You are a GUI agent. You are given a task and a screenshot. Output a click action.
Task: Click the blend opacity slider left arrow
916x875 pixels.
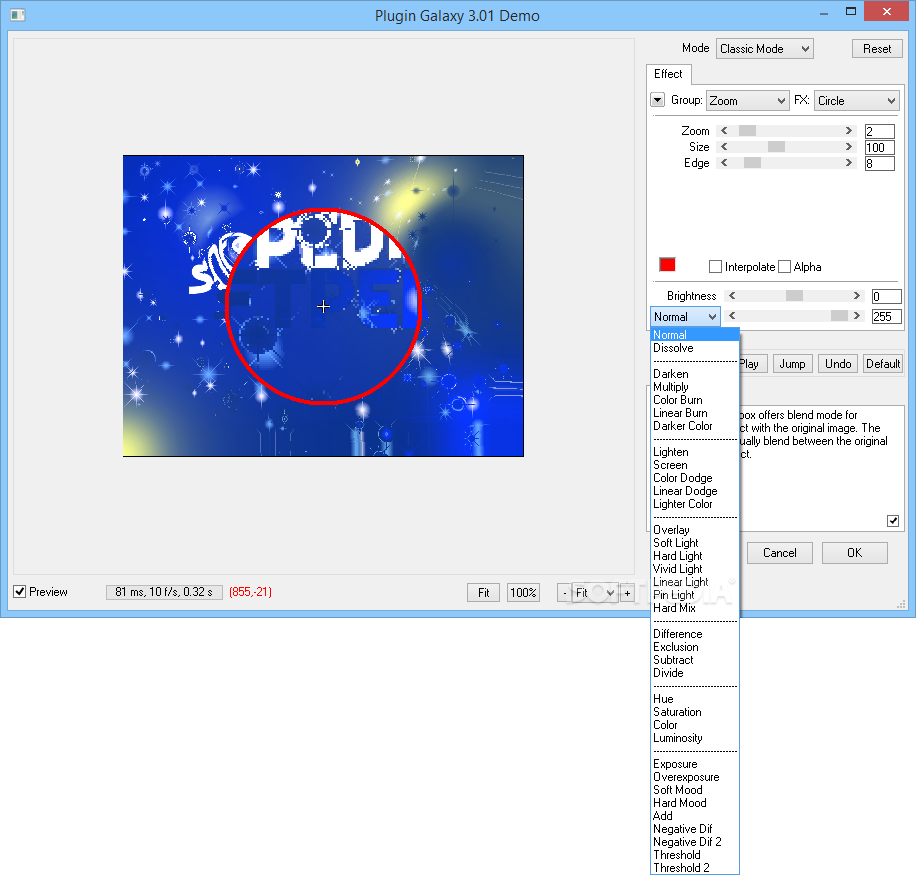(x=732, y=316)
